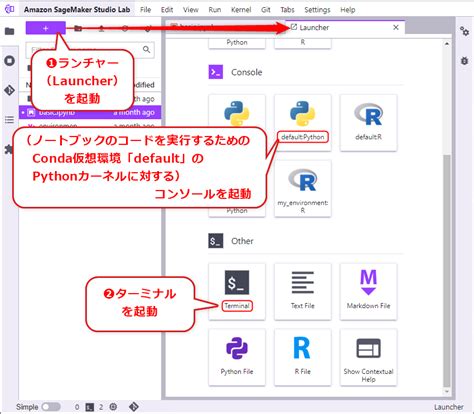The height and width of the screenshot is (414, 474).
Task: Open the Git sidebar panel icon
Action: pyautogui.click(x=10, y=90)
